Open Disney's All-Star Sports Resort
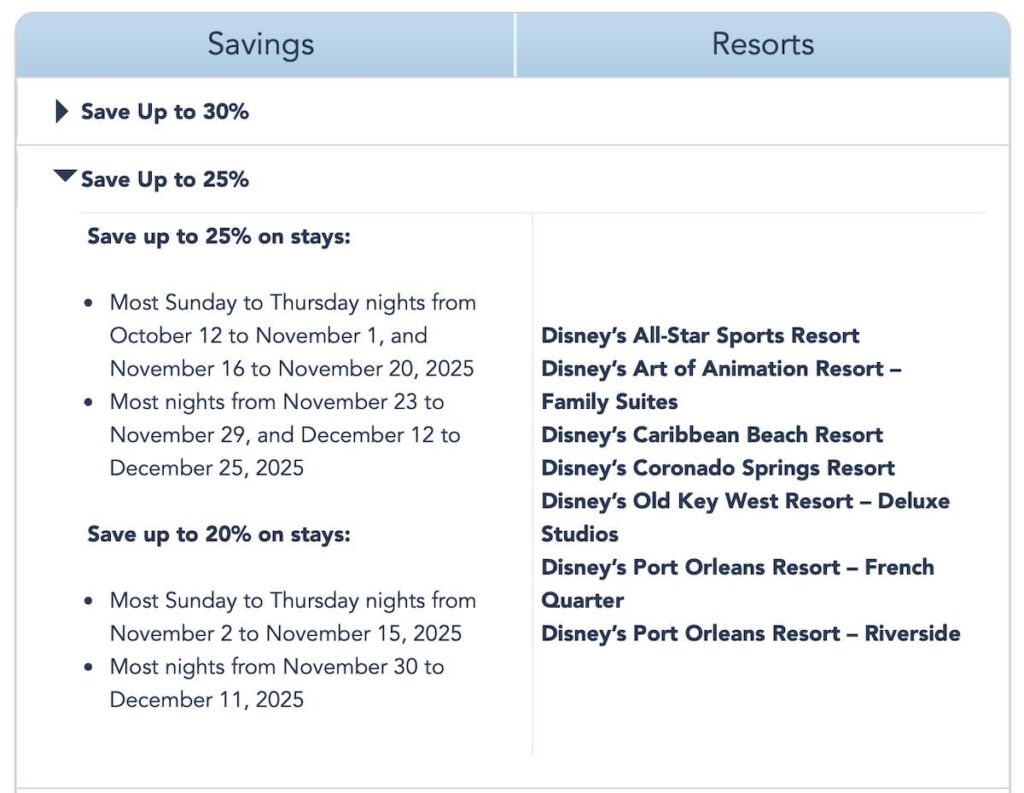Image resolution: width=1024 pixels, height=793 pixels. (700, 335)
